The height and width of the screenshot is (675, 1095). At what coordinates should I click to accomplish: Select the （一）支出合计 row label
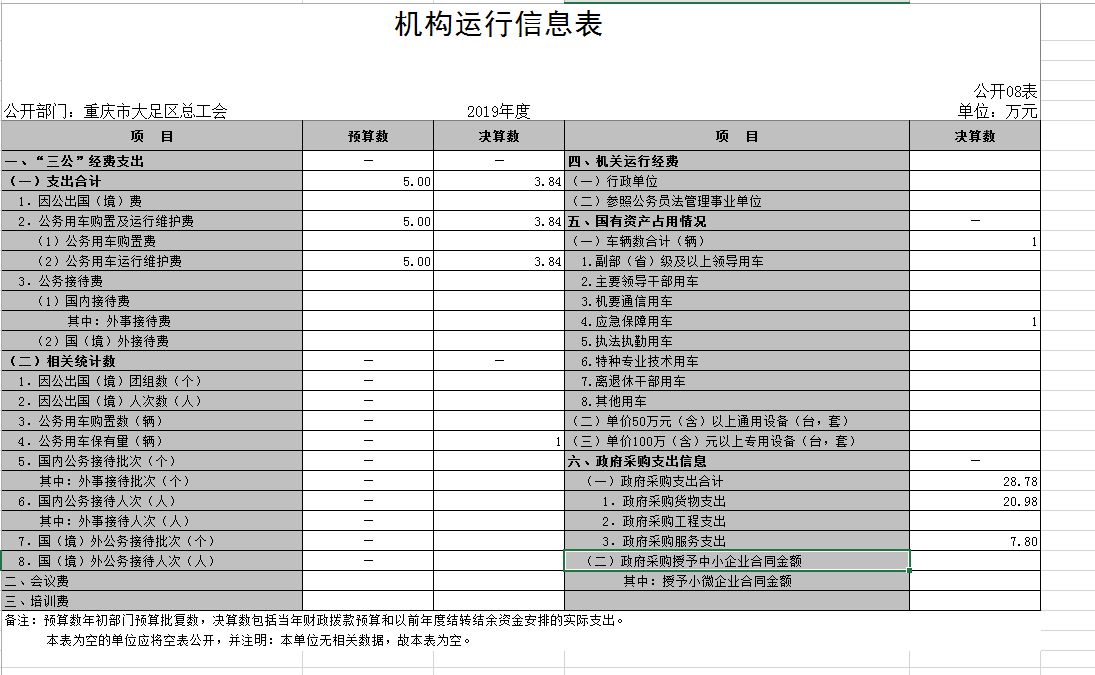click(55, 181)
